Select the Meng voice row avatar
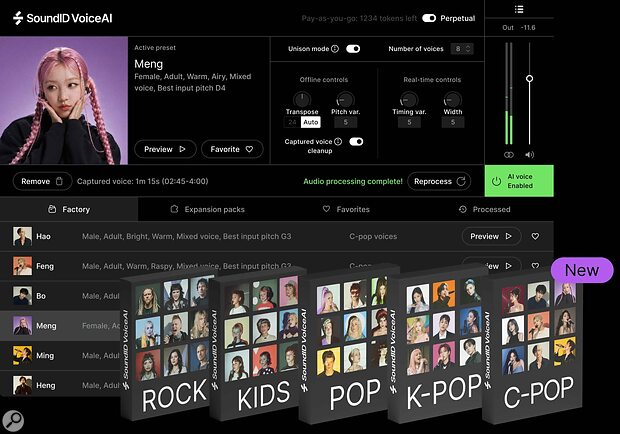 coord(22,326)
